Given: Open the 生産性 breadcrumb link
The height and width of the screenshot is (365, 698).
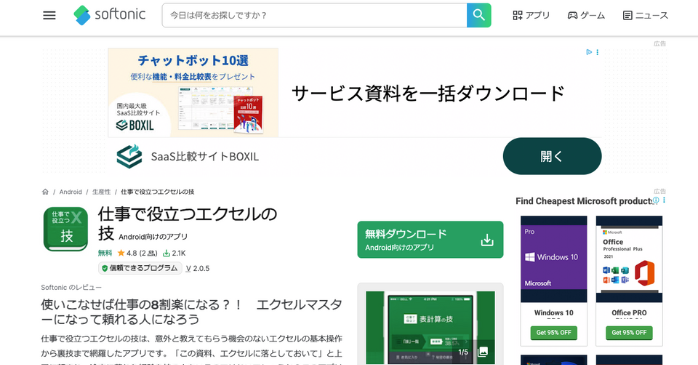Looking at the screenshot, I should click(x=101, y=192).
